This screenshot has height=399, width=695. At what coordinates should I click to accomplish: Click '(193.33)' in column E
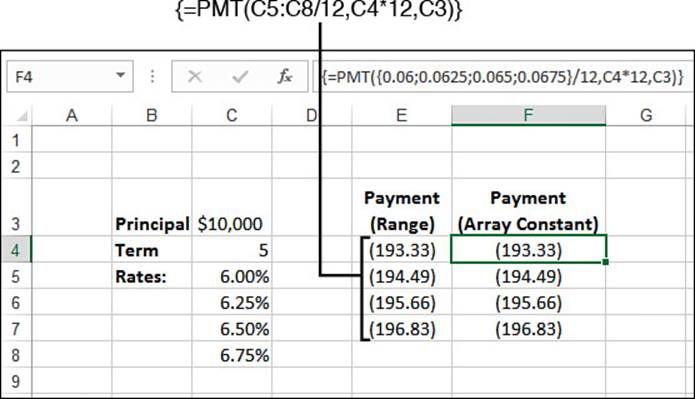[x=402, y=250]
